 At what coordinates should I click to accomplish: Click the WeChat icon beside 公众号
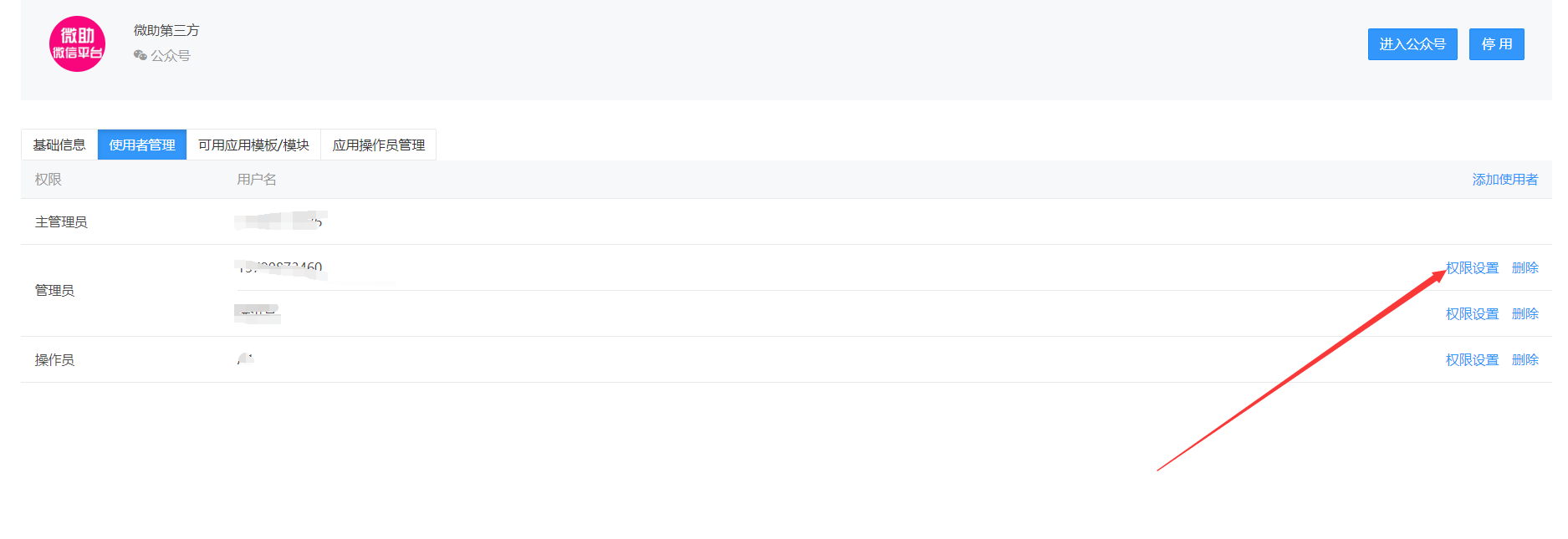coord(140,55)
